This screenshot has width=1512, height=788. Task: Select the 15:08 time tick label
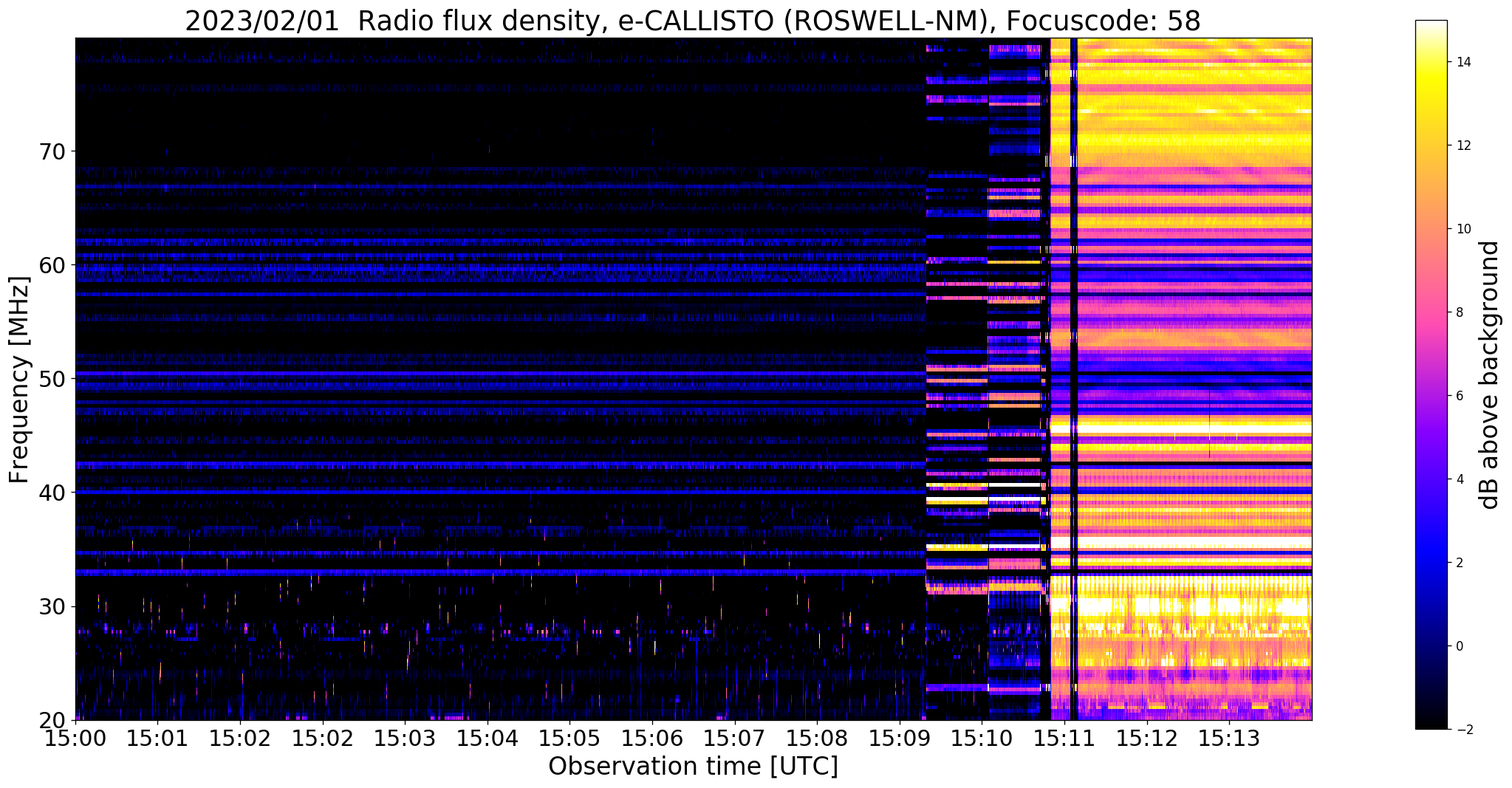pyautogui.click(x=817, y=738)
